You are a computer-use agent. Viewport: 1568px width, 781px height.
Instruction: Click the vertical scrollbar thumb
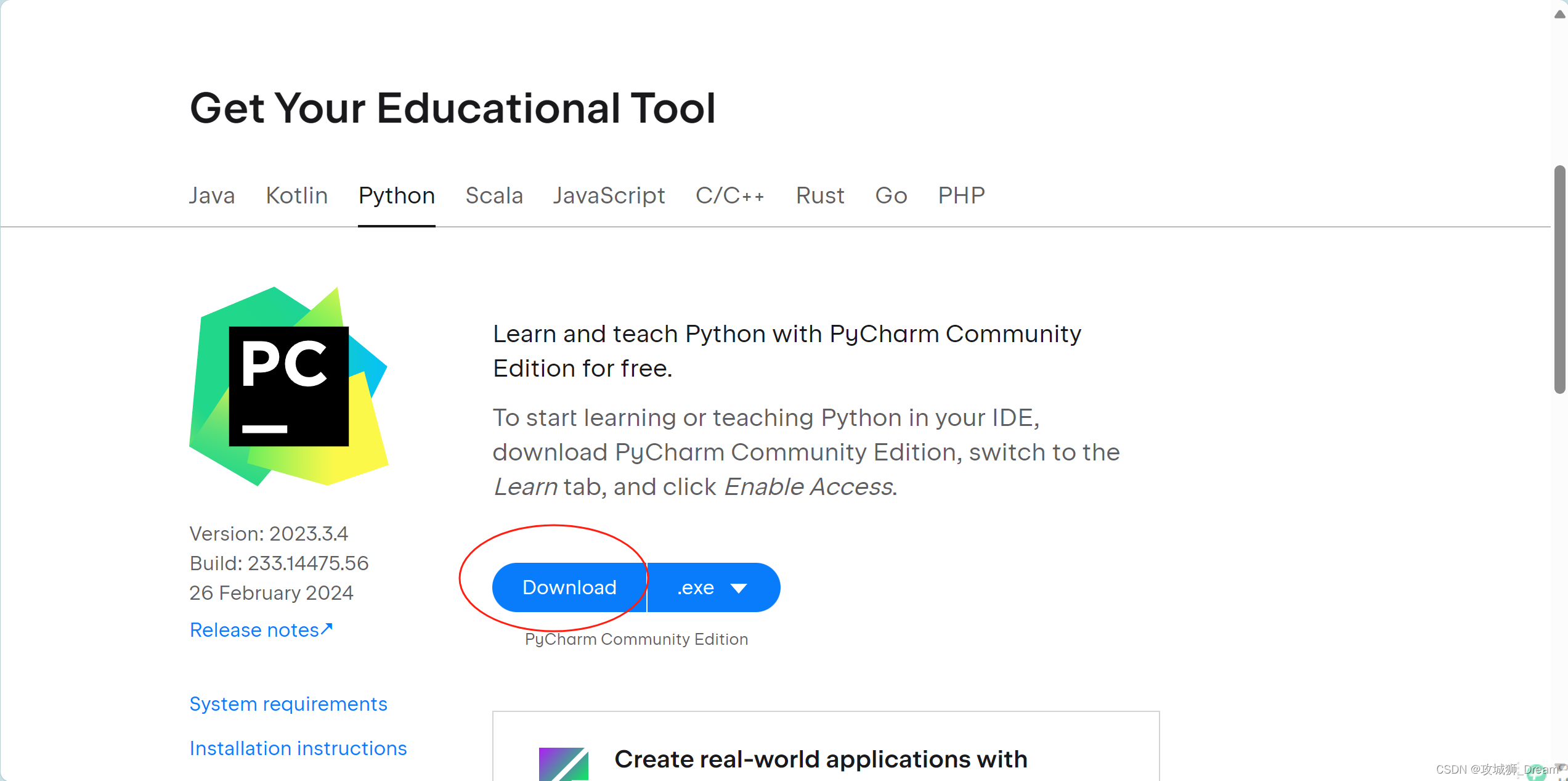pos(1559,279)
